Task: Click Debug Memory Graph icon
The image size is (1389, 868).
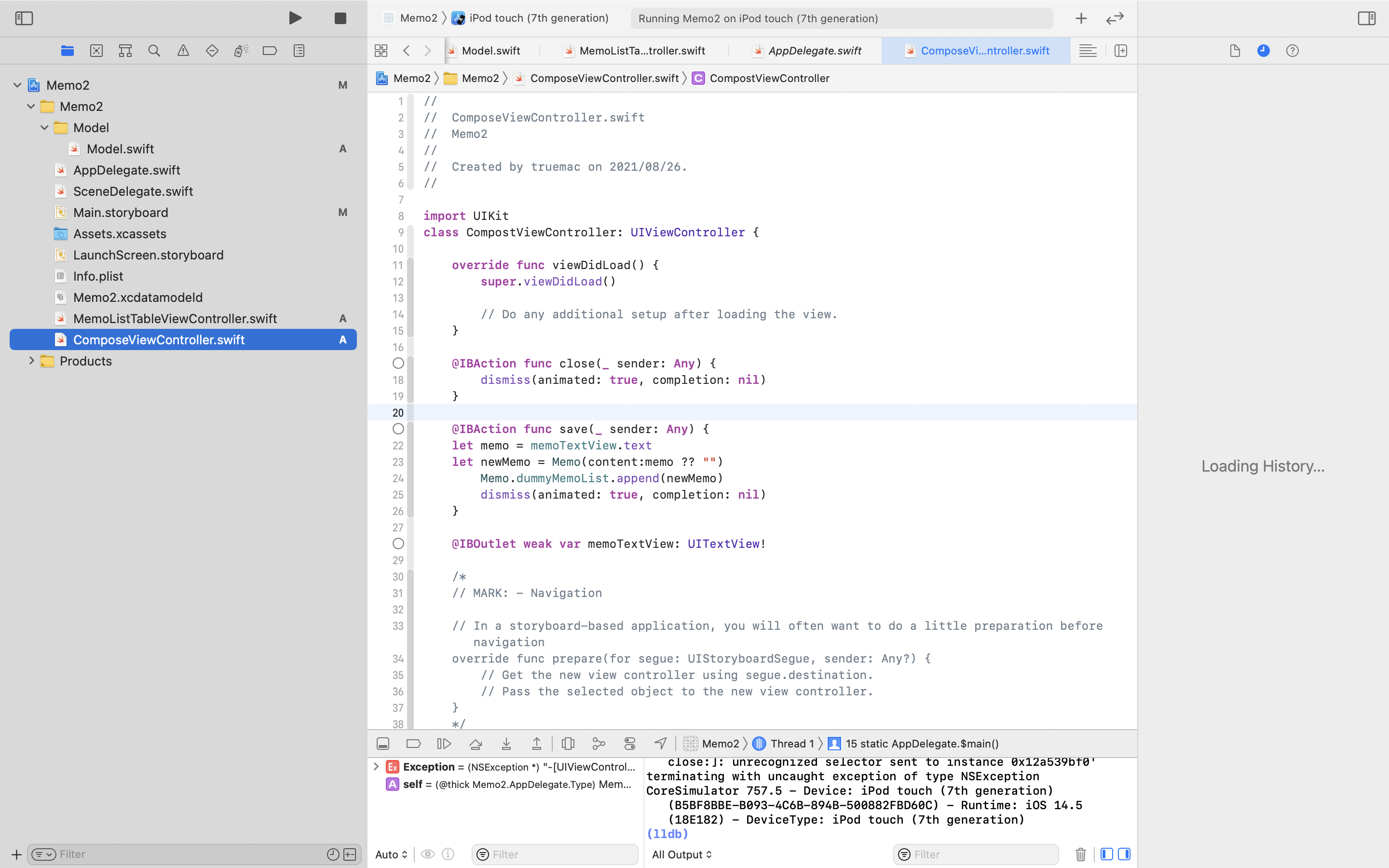Action: point(599,744)
